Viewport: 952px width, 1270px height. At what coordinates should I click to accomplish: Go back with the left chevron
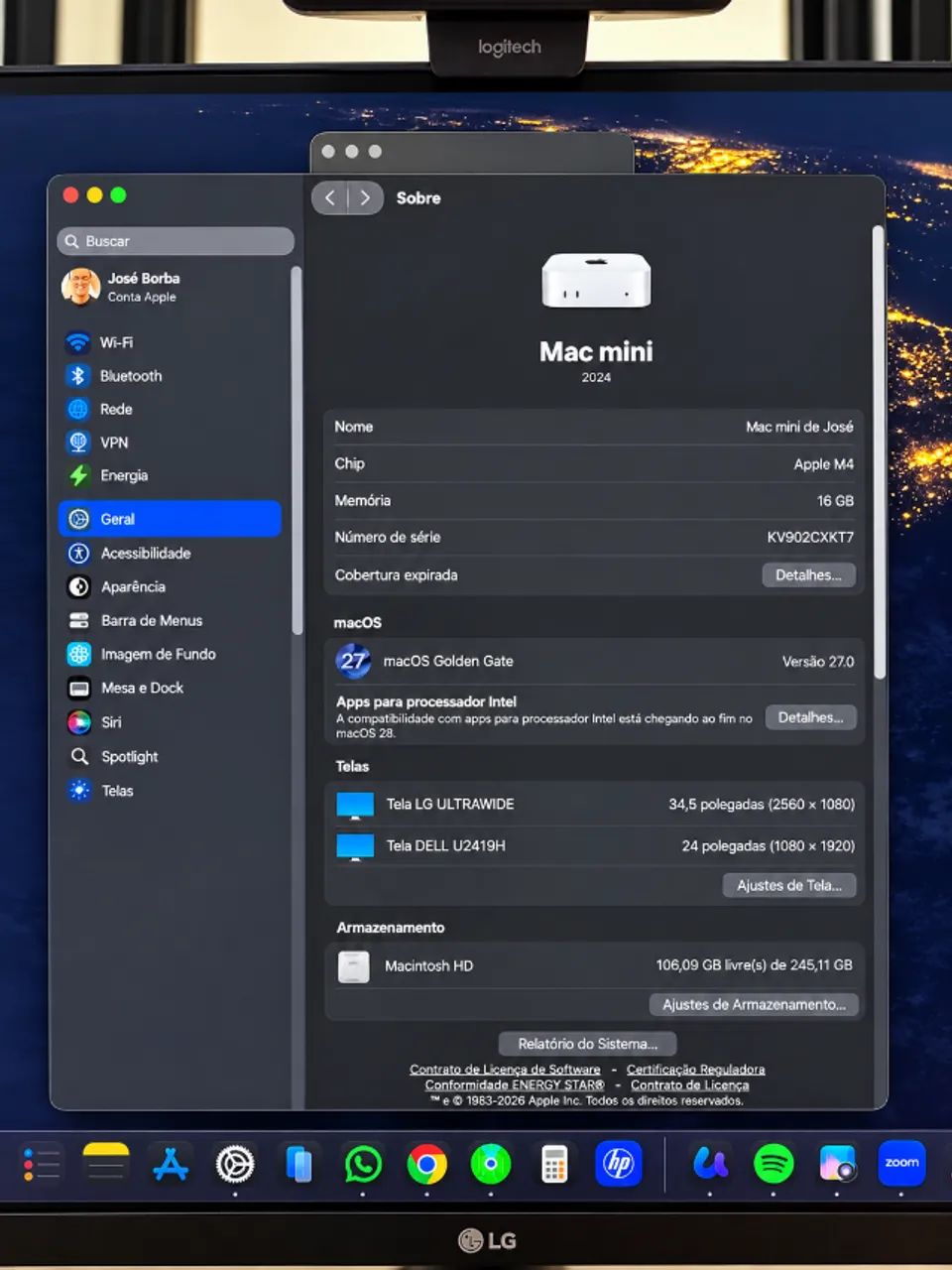[330, 197]
